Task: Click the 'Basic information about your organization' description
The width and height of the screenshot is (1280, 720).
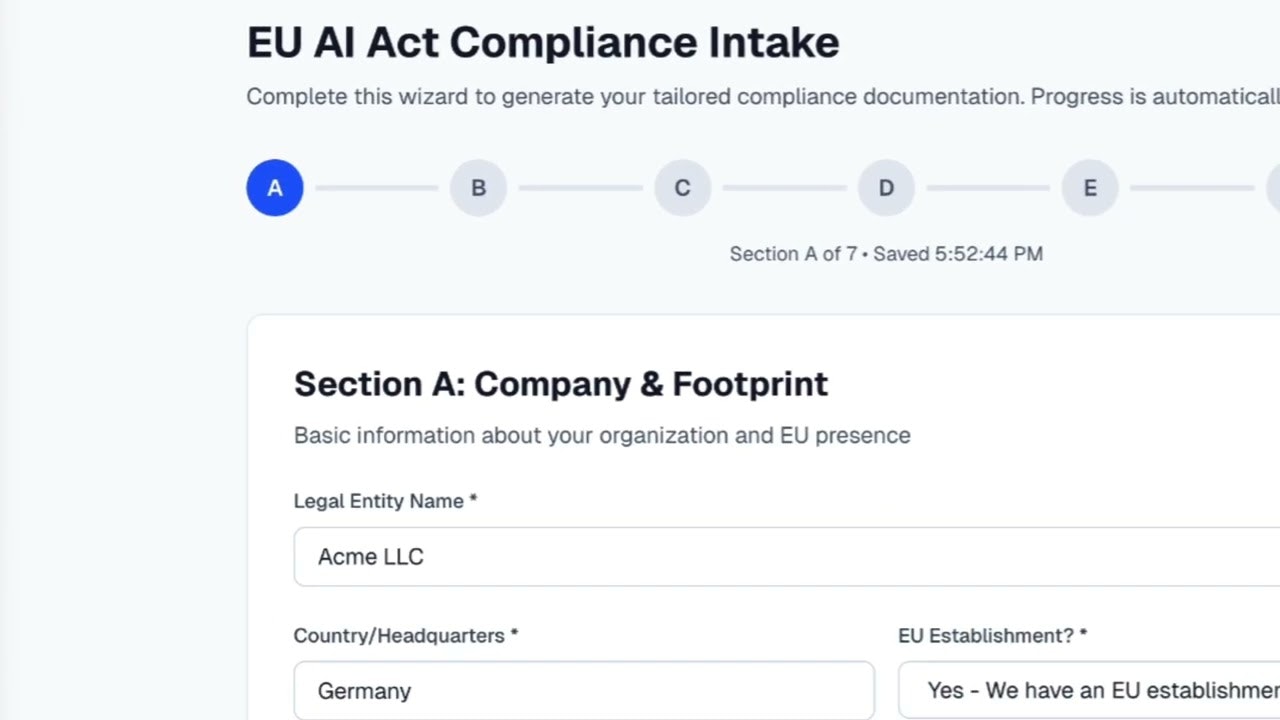Action: click(602, 436)
